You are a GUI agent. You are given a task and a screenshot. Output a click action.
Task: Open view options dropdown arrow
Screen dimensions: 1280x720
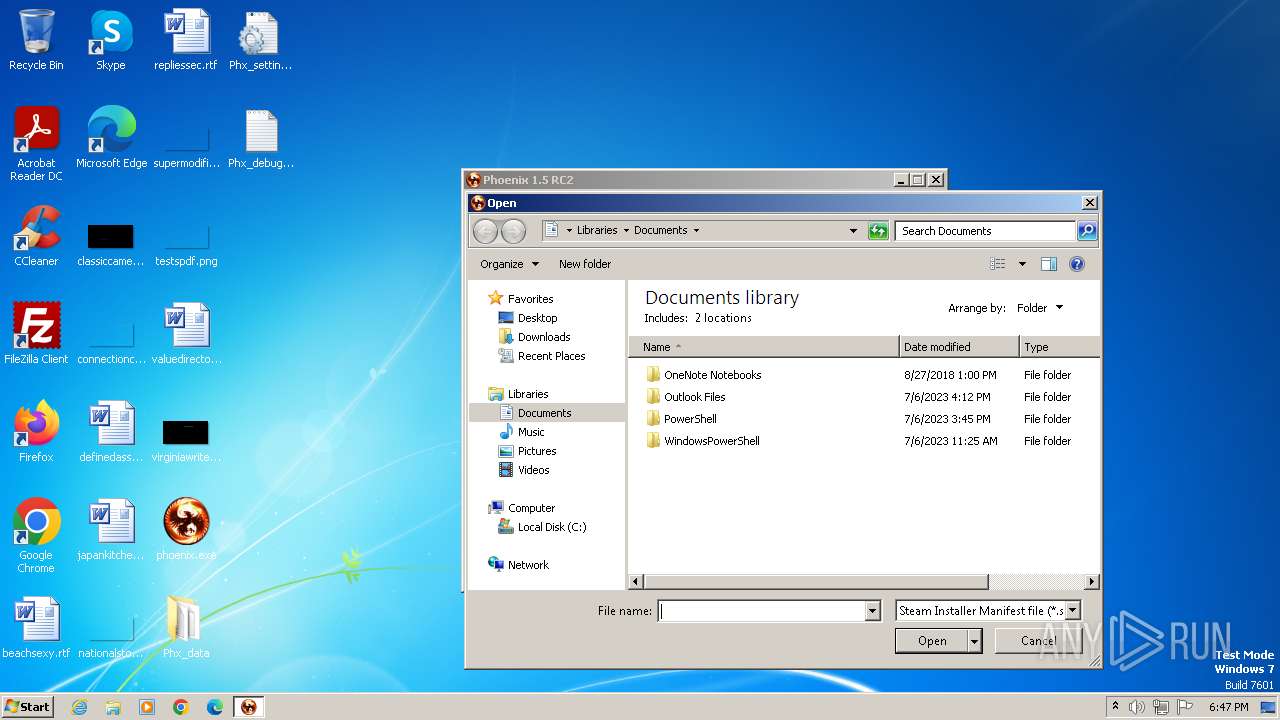tap(1022, 264)
